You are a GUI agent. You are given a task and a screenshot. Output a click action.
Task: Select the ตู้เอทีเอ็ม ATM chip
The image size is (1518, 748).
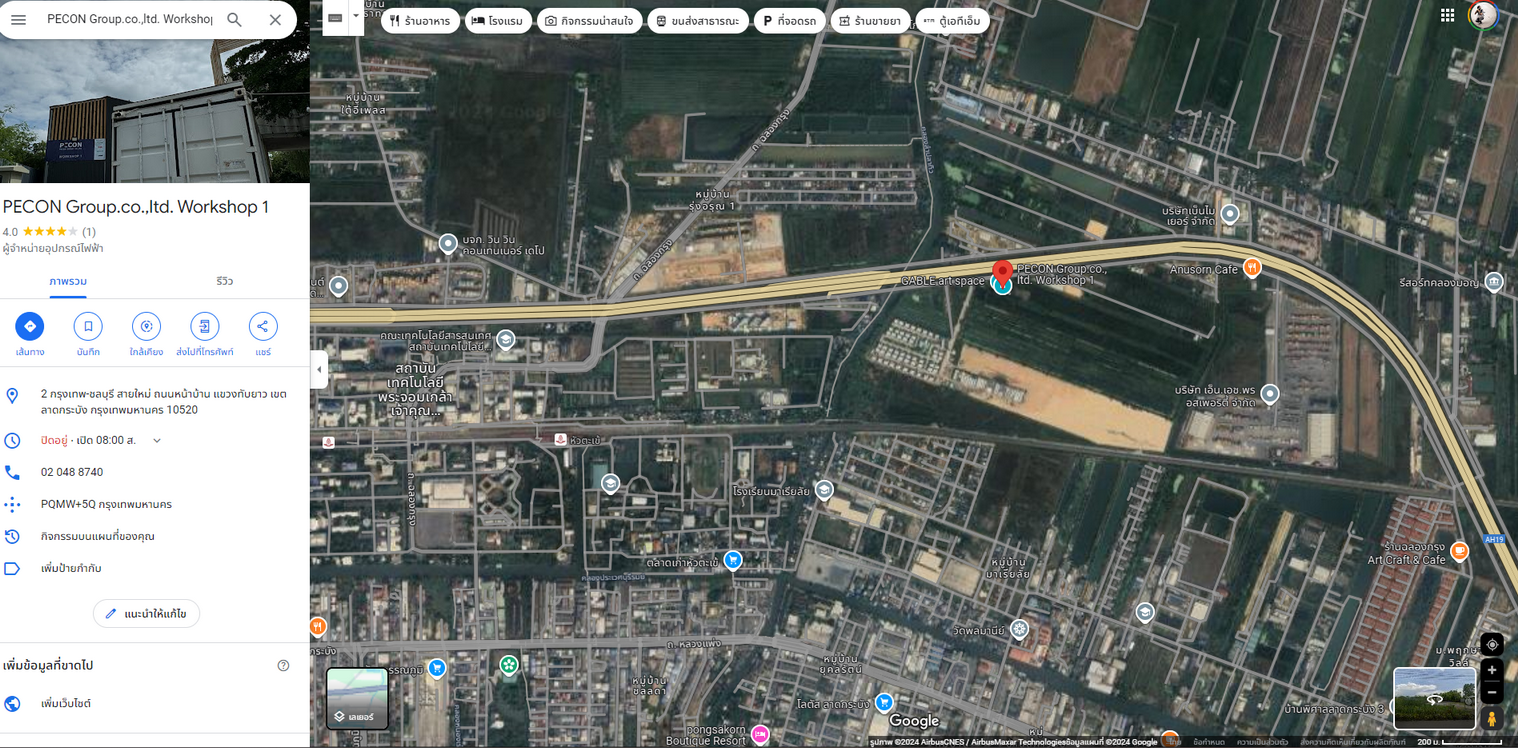(952, 21)
